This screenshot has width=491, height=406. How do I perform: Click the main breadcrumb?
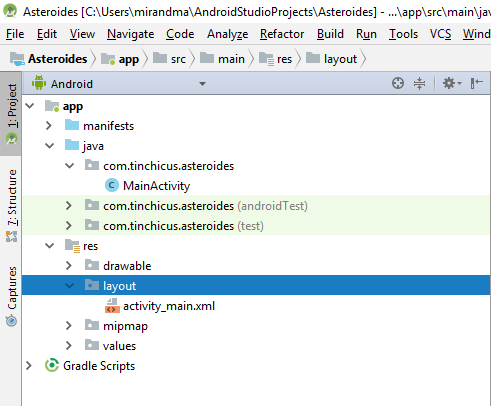[x=222, y=59]
